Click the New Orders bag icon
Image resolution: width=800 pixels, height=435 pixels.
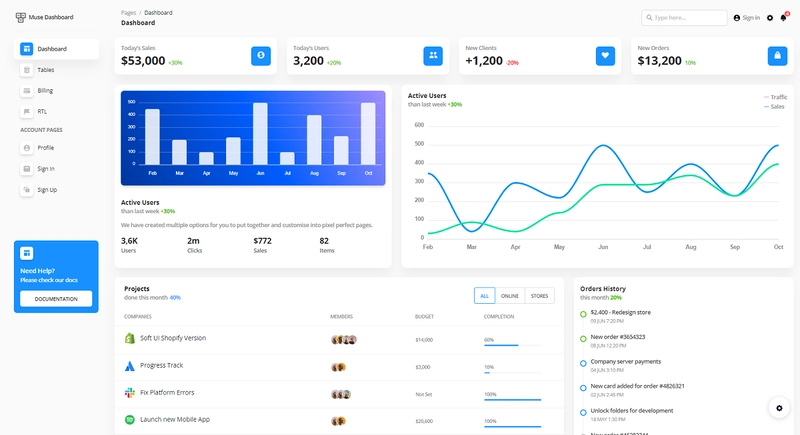point(778,56)
